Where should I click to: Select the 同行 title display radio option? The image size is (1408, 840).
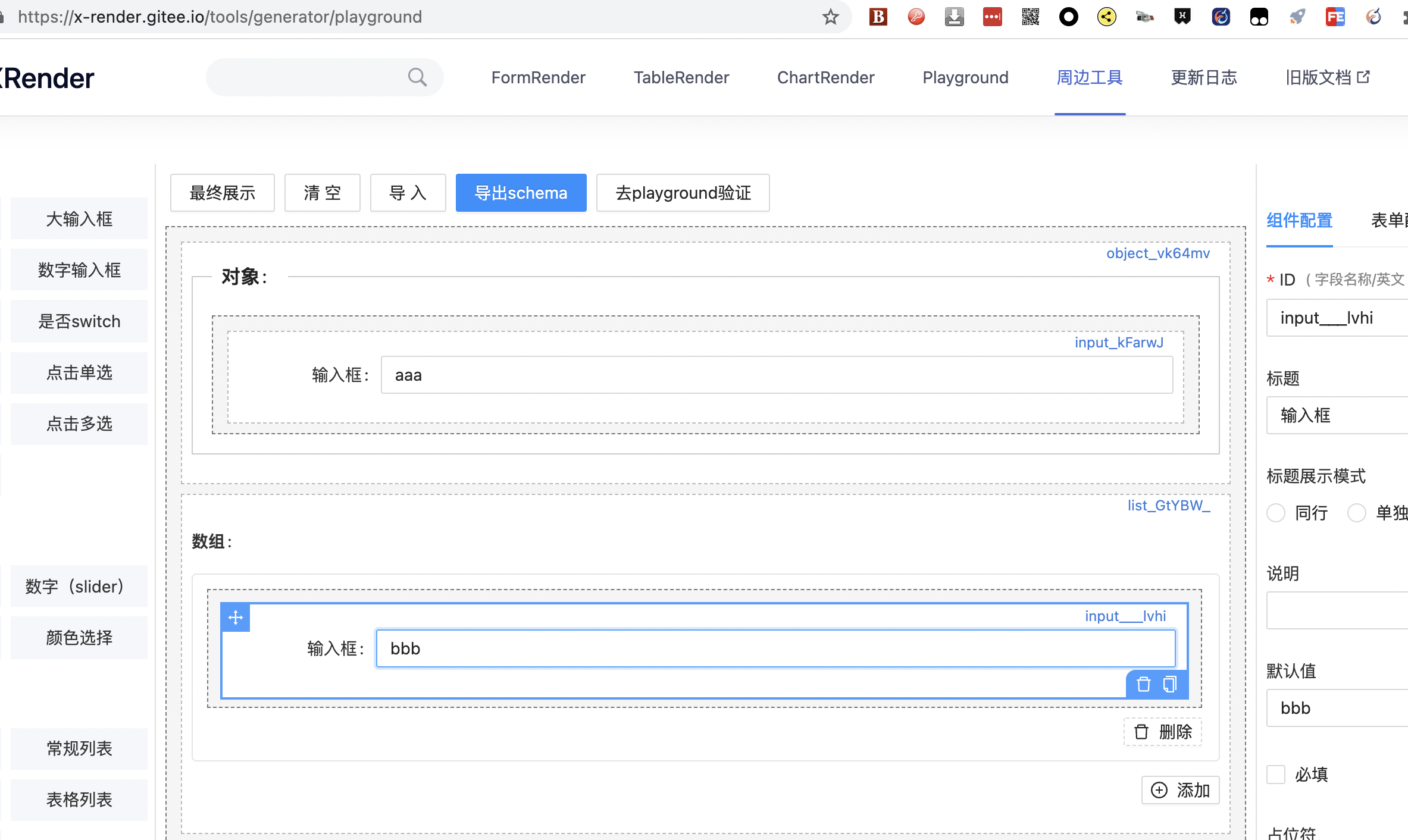[x=1275, y=512]
